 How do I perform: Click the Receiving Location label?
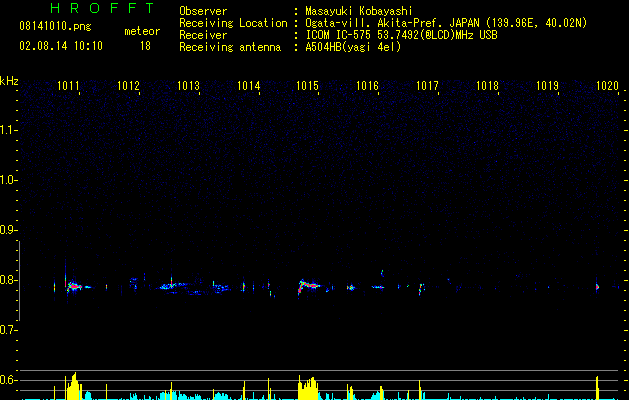click(233, 23)
